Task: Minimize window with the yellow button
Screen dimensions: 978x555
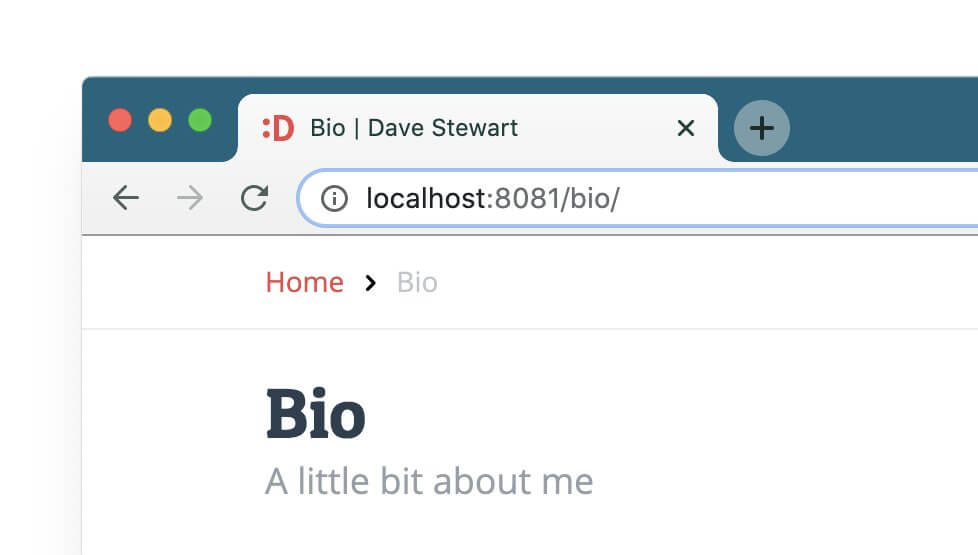Action: click(x=160, y=120)
